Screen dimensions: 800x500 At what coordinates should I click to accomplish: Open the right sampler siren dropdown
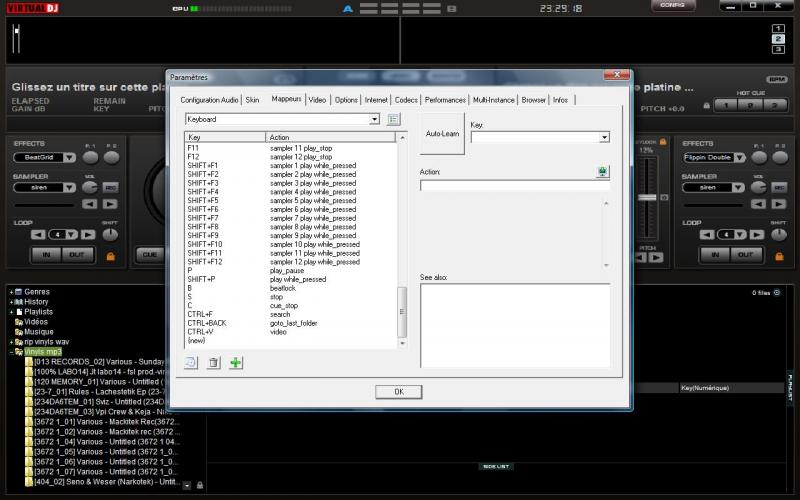[738, 188]
